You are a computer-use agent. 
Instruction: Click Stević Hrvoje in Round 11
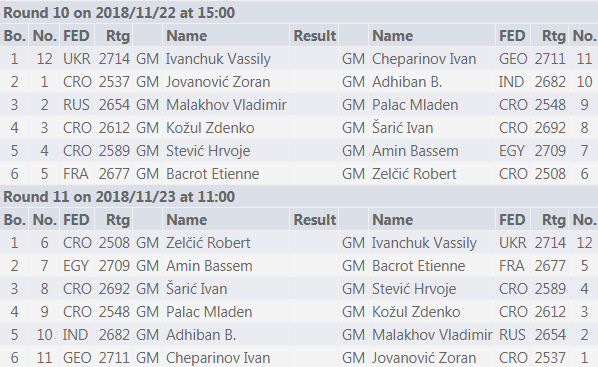pyautogui.click(x=414, y=289)
